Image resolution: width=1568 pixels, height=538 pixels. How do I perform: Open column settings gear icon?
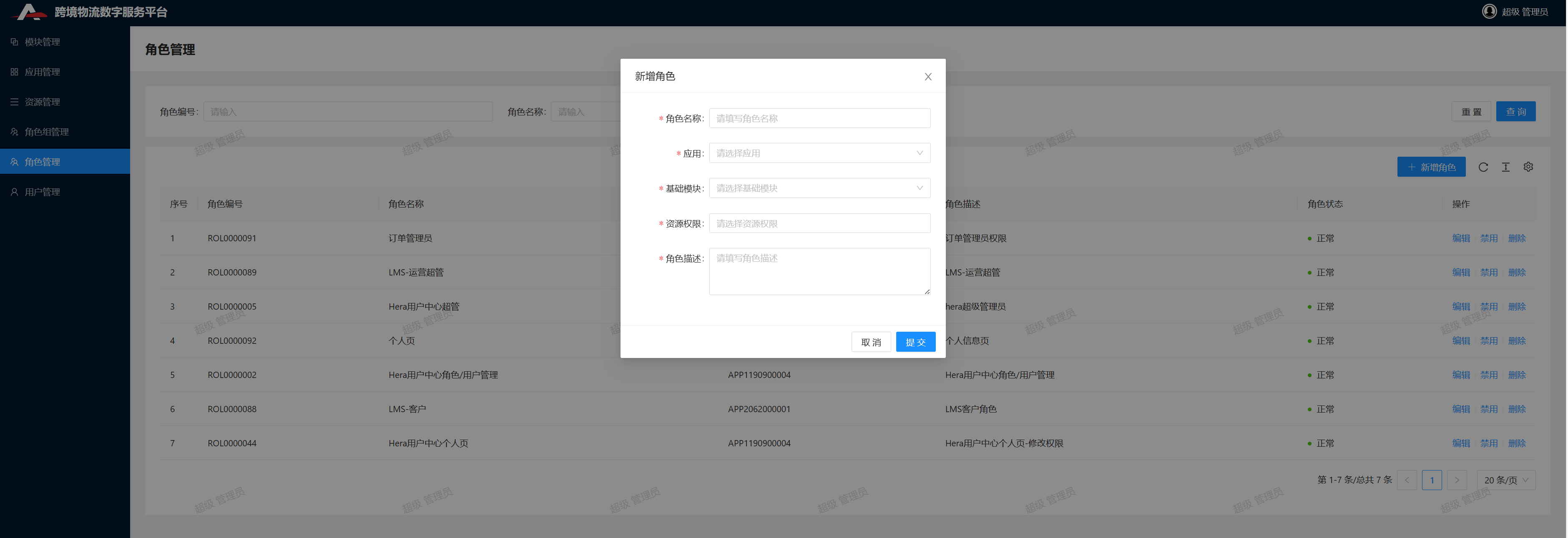click(x=1528, y=167)
